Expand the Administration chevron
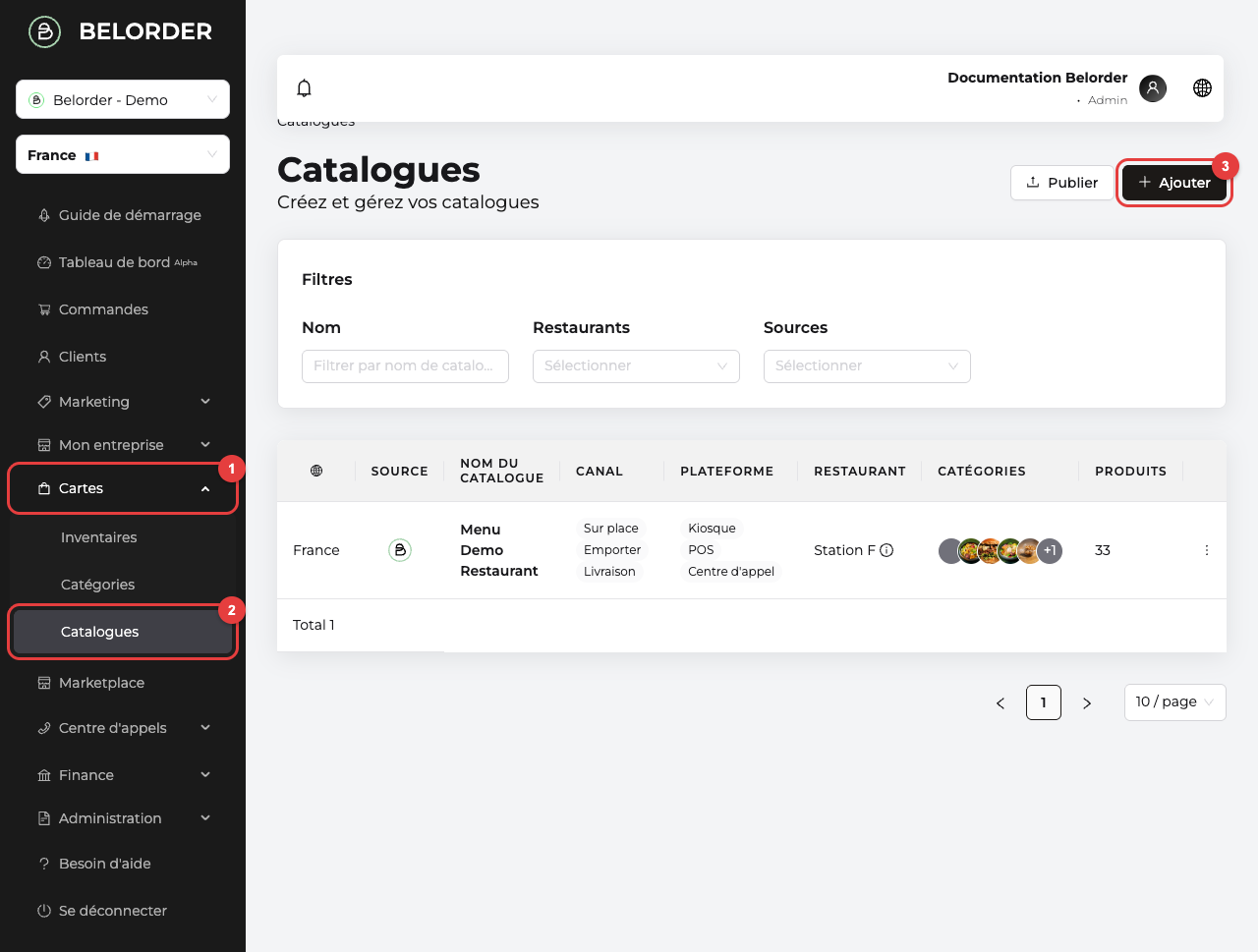This screenshot has height=952, width=1258. (x=205, y=818)
